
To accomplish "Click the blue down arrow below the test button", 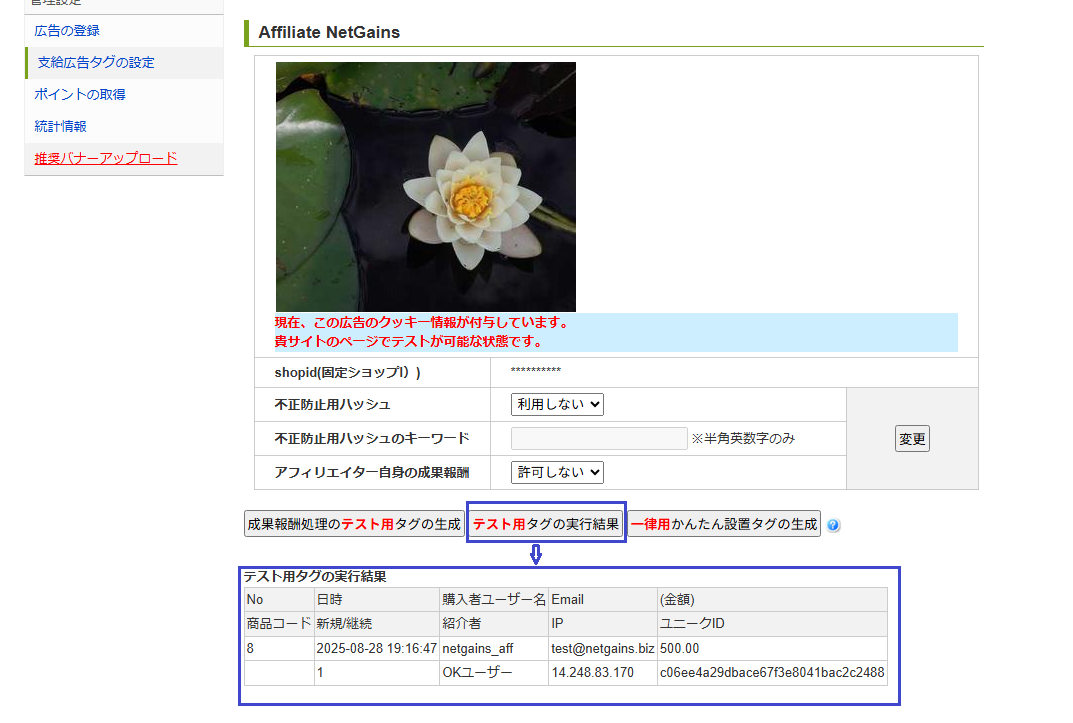I will [536, 554].
